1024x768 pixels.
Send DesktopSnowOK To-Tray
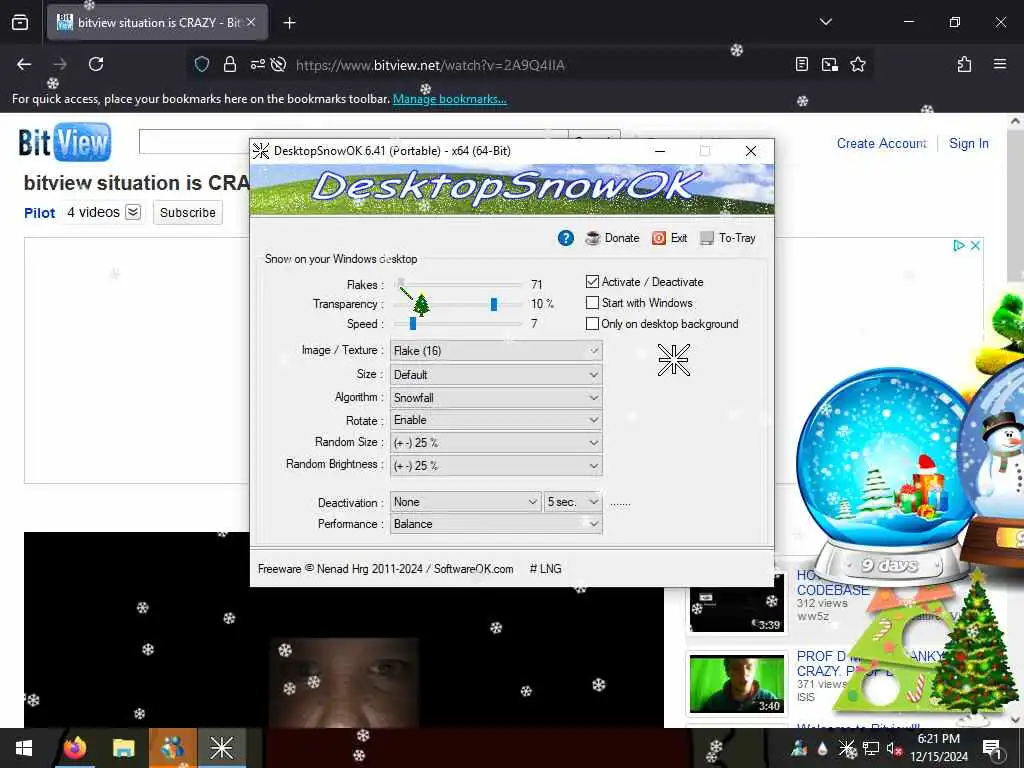tap(728, 238)
